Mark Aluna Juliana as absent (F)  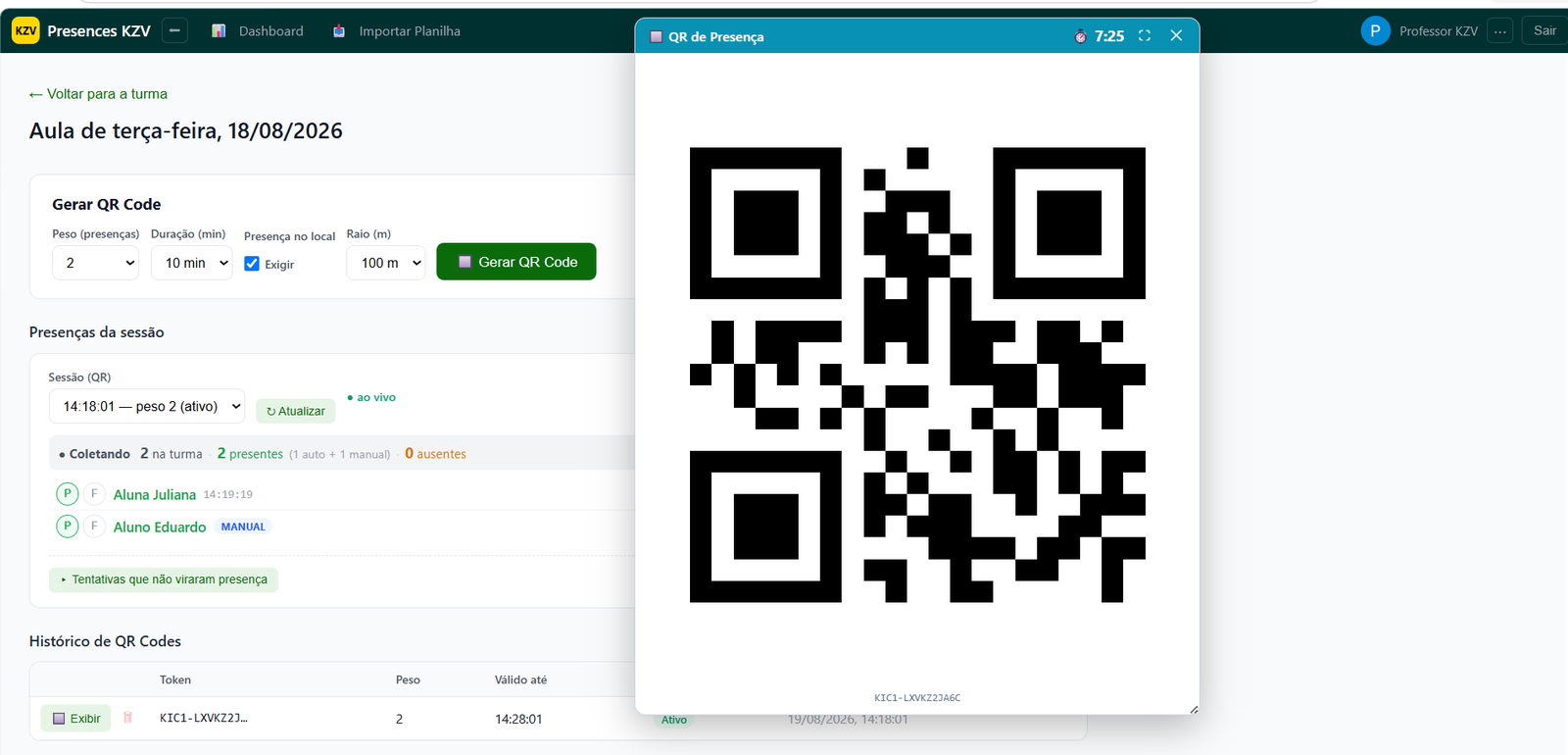[x=94, y=494]
